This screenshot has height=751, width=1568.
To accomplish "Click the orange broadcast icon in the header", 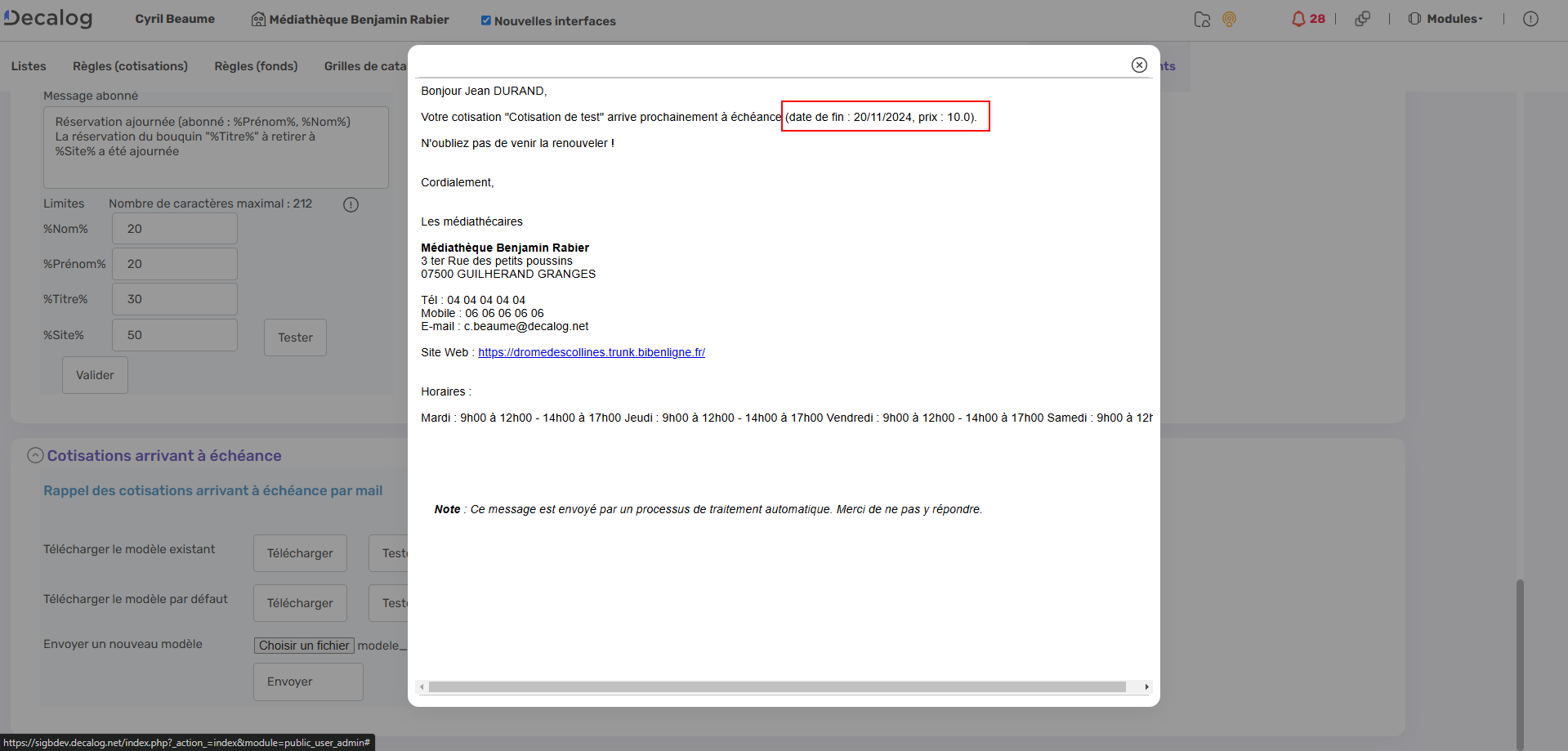I will point(1229,19).
